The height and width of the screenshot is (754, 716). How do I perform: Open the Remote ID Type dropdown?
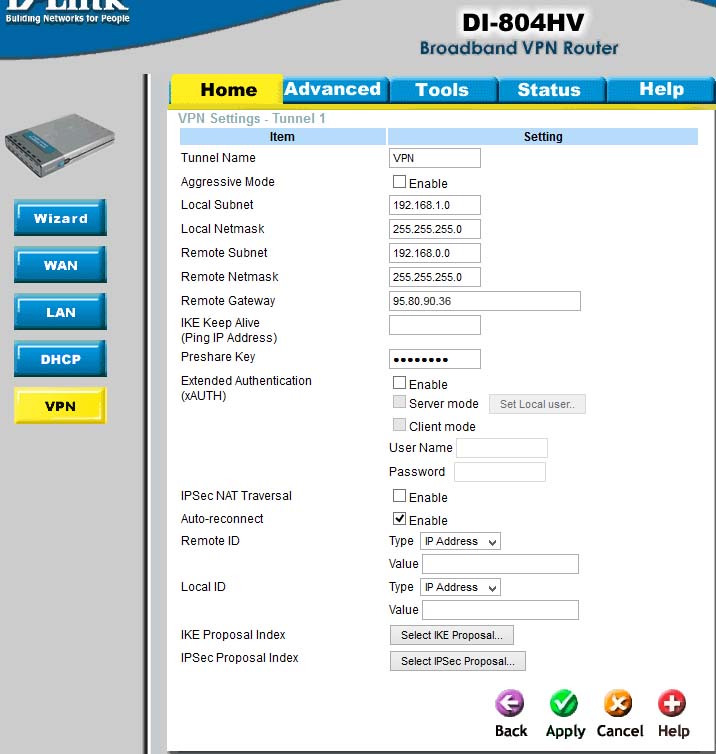click(460, 541)
